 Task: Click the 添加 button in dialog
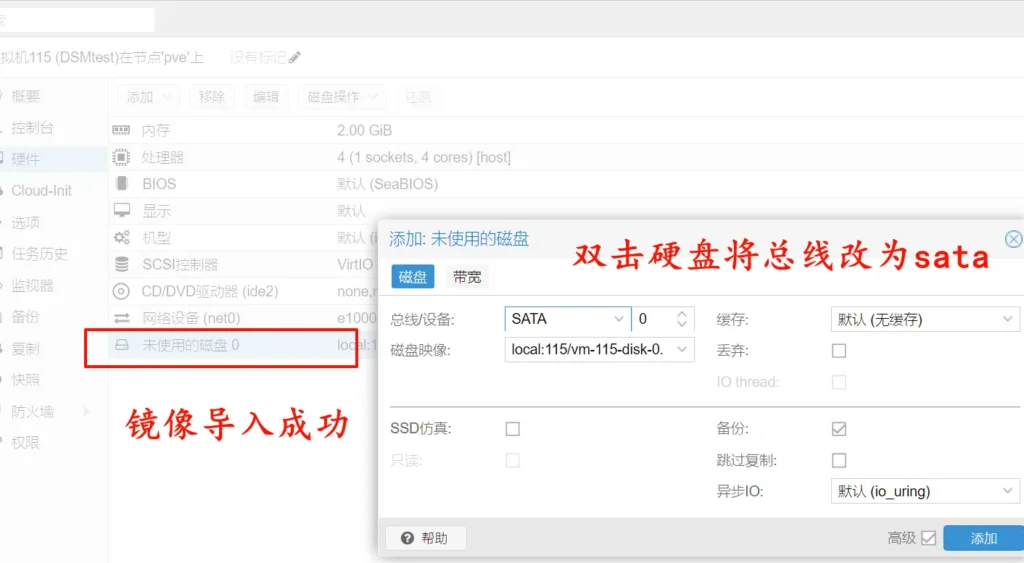click(983, 538)
